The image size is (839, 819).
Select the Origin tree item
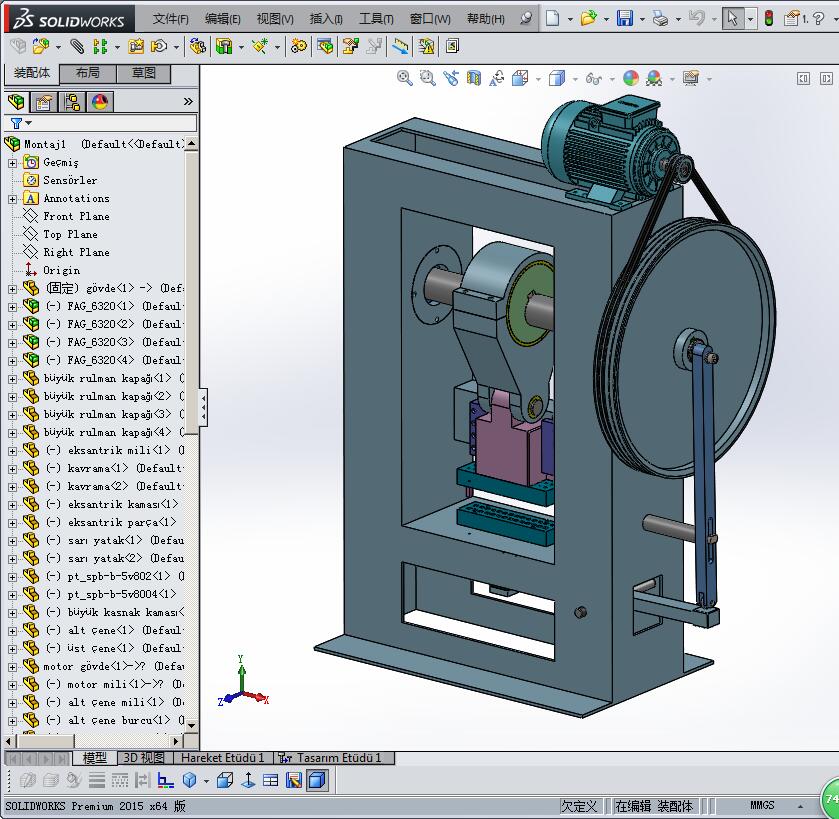[x=62, y=271]
